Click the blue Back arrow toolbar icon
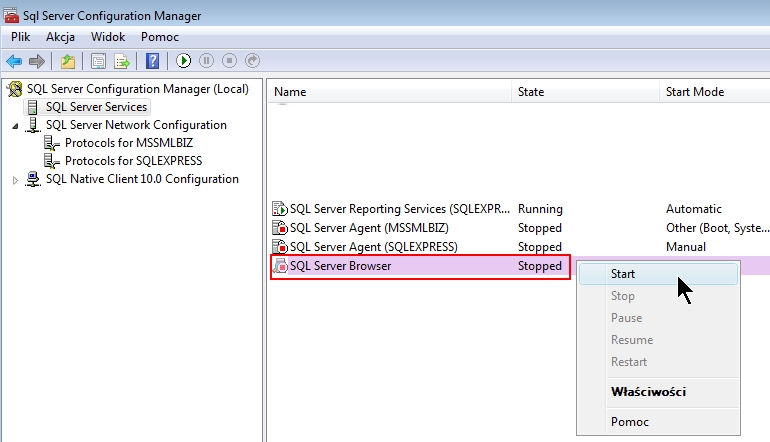The width and height of the screenshot is (770, 442). pos(14,61)
